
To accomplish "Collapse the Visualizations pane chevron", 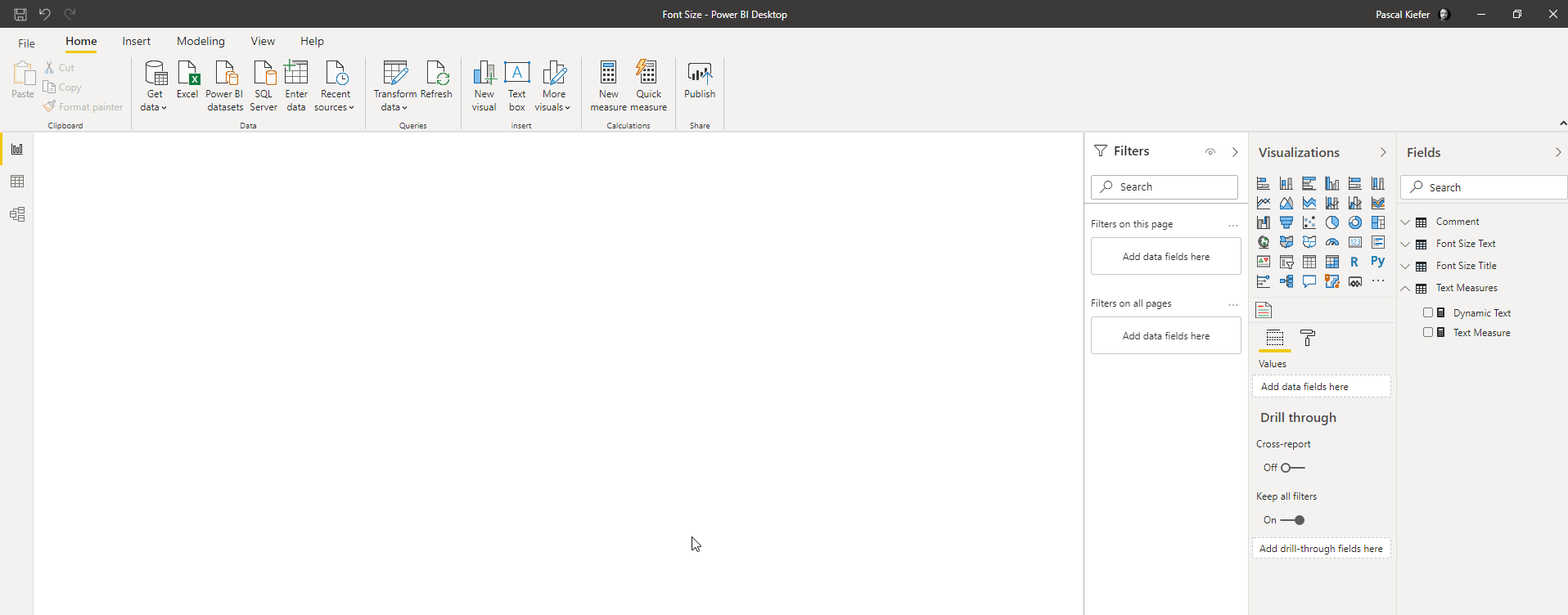I will click(x=1383, y=152).
